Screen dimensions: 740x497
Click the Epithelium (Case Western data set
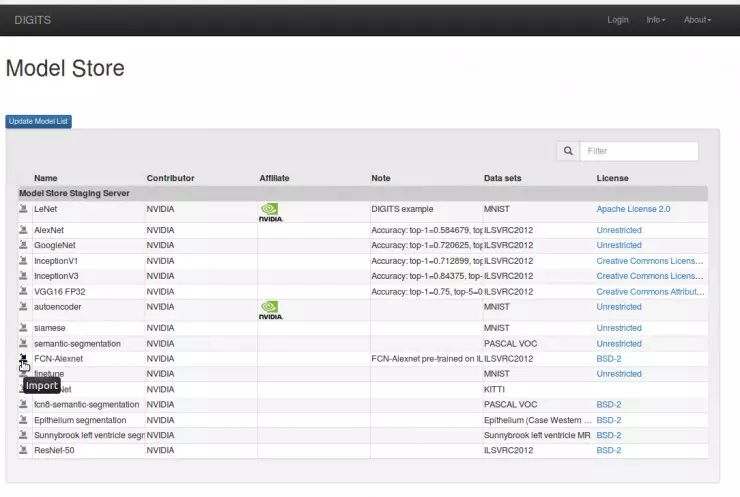click(537, 420)
